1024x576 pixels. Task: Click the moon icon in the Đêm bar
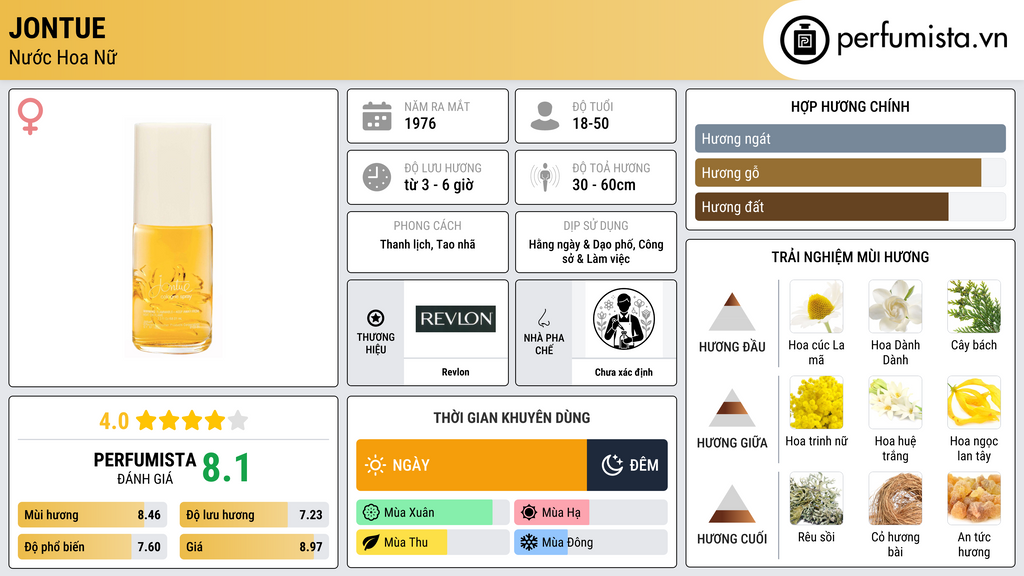pyautogui.click(x=612, y=465)
